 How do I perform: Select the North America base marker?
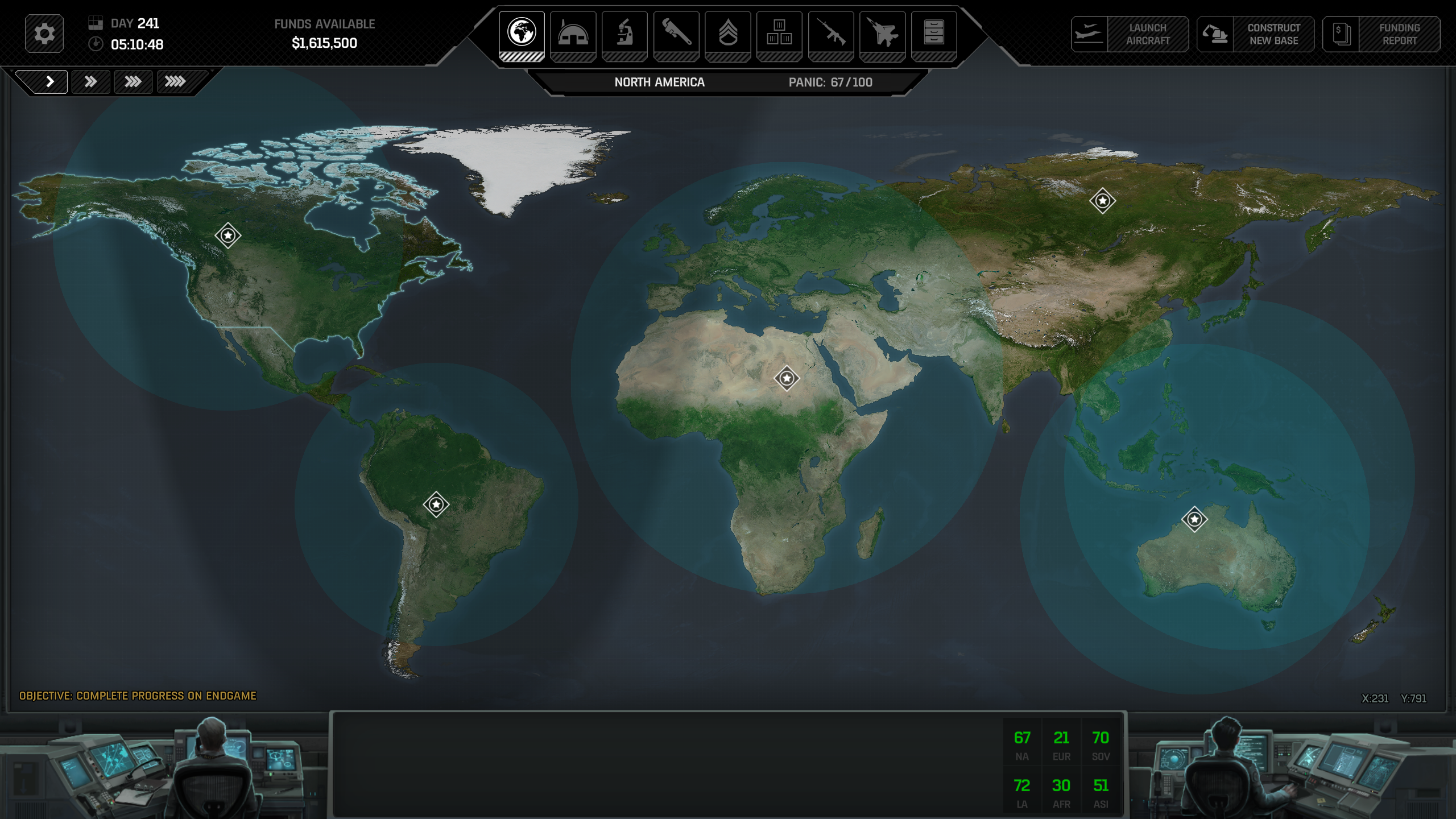click(228, 235)
